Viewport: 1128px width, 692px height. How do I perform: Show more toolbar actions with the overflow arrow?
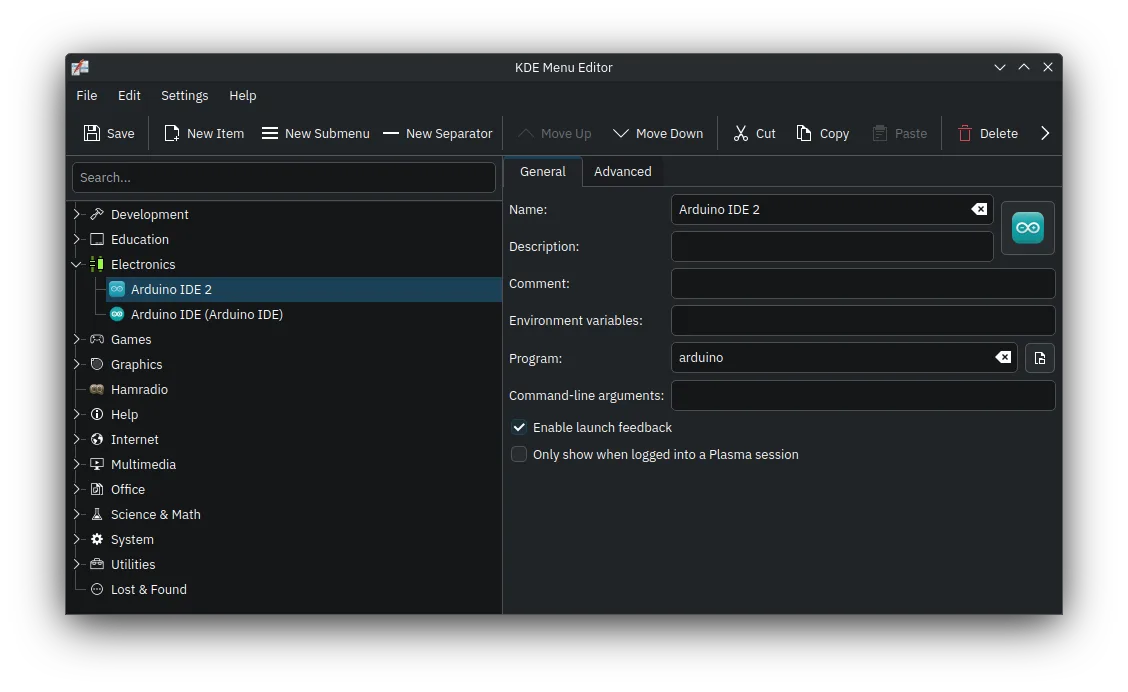point(1045,133)
